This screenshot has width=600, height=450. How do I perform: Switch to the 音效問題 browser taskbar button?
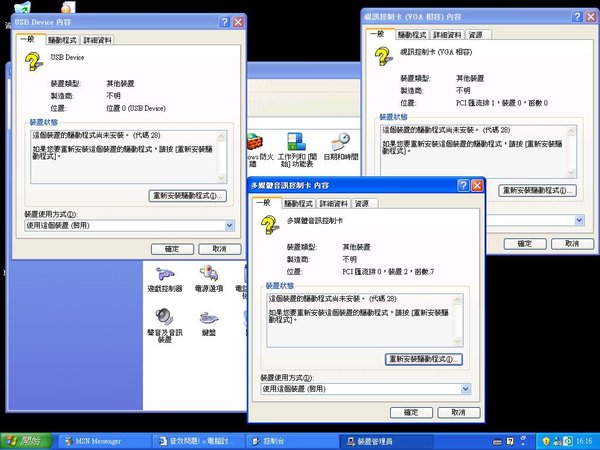(198, 441)
